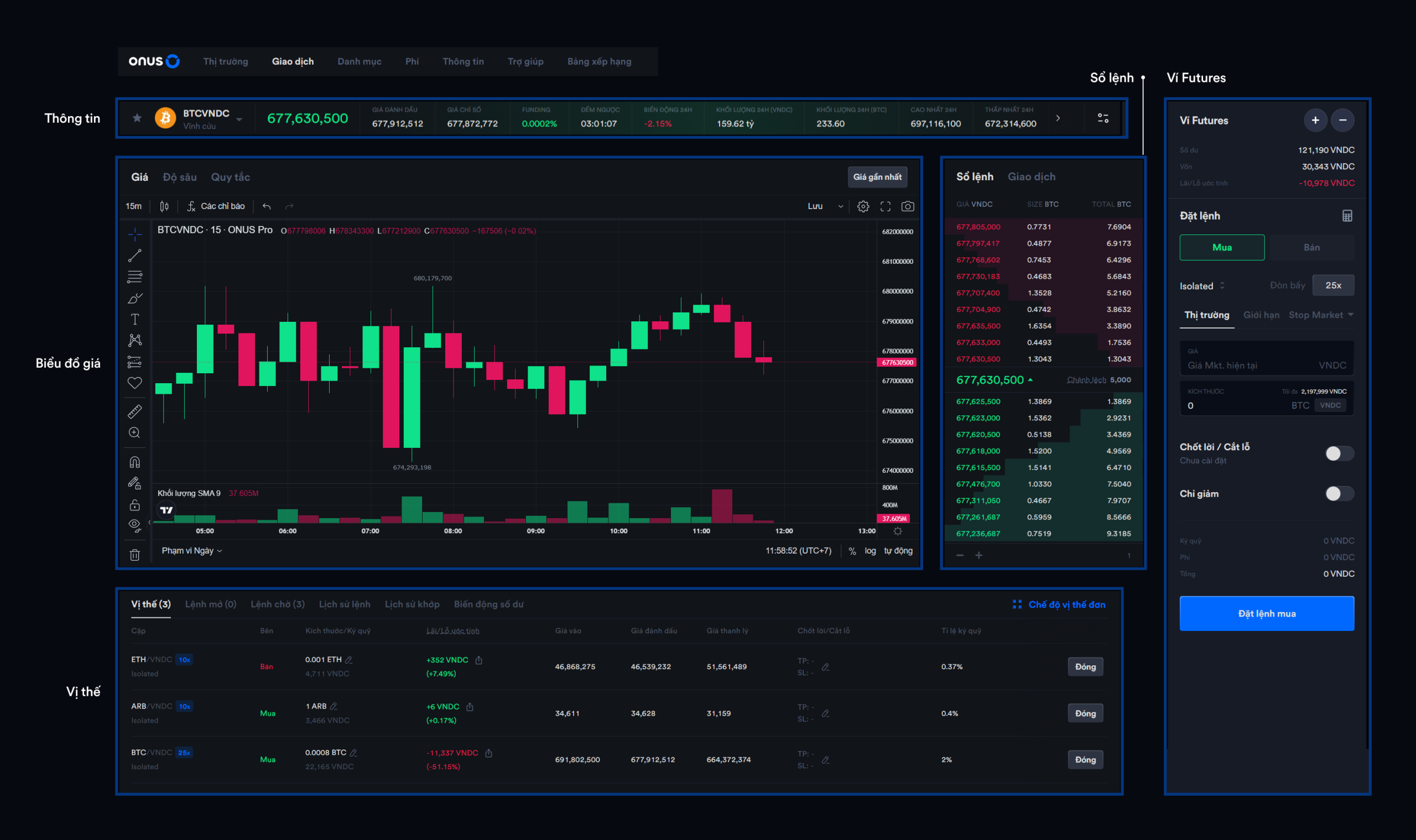Open Bảng xếp hạng nav item
The image size is (1416, 840).
(599, 61)
